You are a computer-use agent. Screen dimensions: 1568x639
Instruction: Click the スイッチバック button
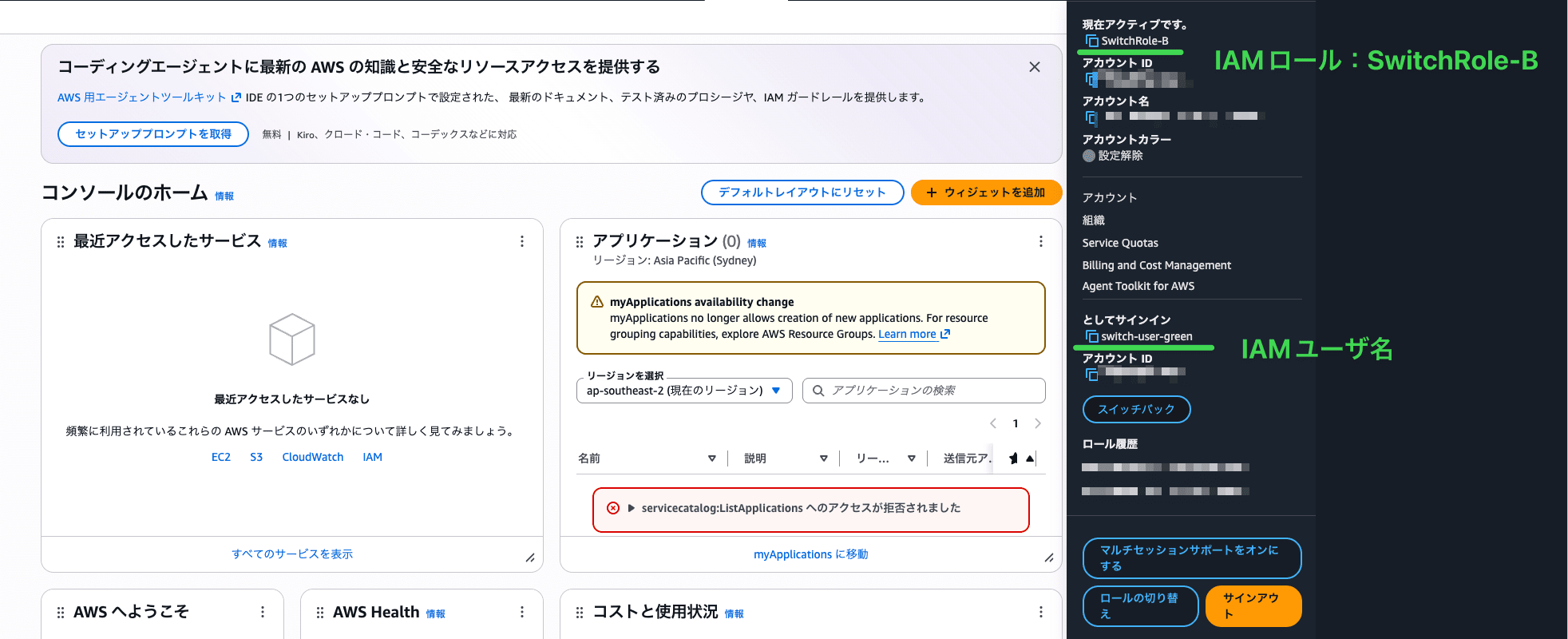[1136, 410]
